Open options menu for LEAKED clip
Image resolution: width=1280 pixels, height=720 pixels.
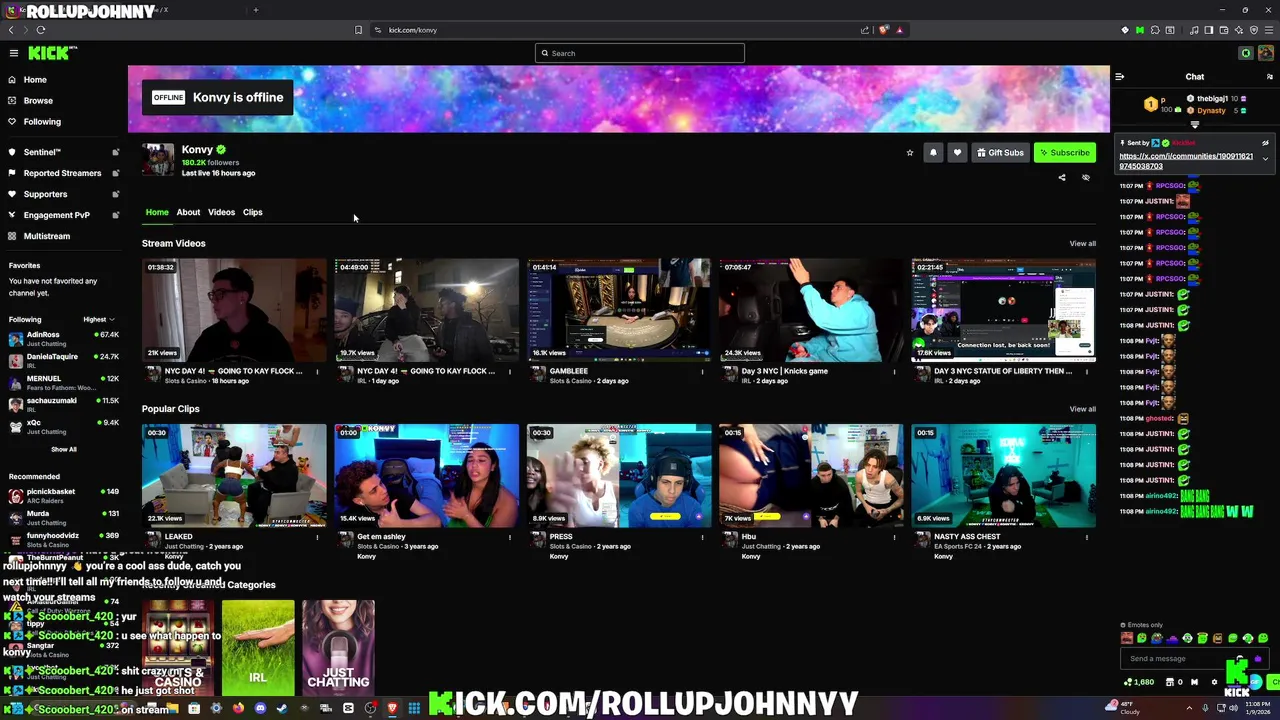click(x=317, y=537)
